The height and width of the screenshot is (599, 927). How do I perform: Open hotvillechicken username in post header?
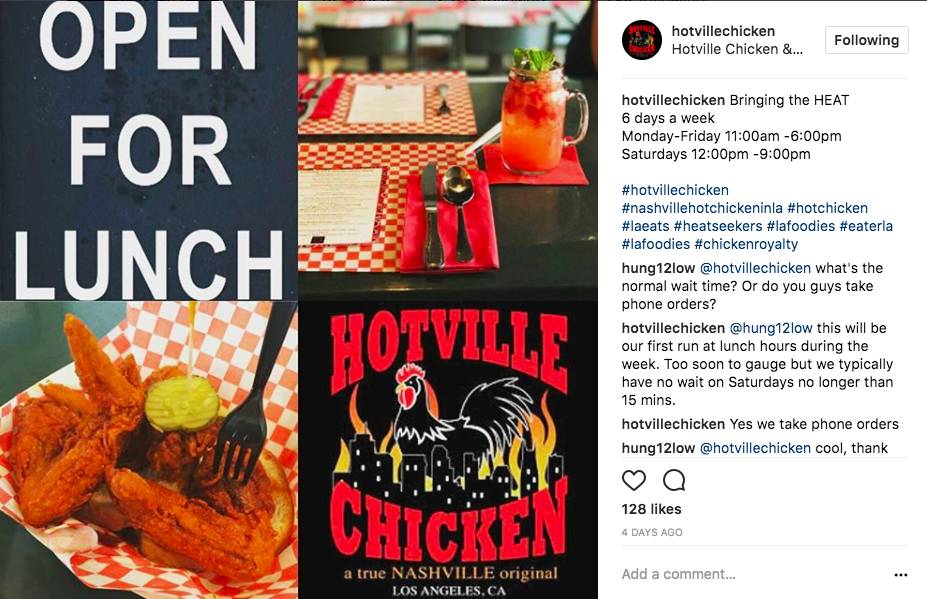pyautogui.click(x=723, y=31)
